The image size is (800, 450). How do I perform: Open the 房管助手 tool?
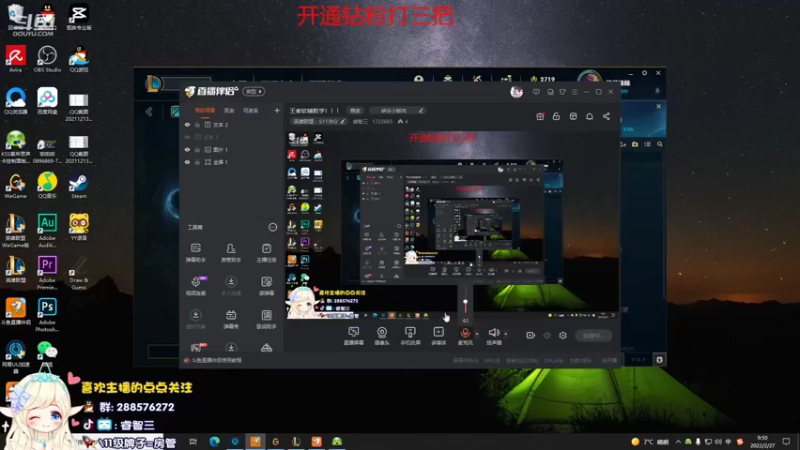[231, 252]
